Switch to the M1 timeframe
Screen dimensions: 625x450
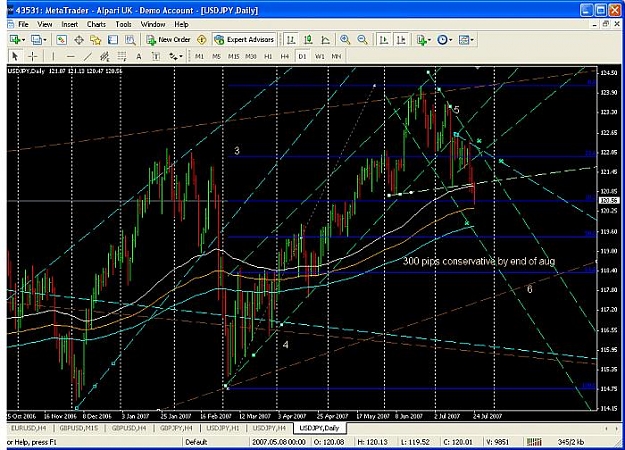[x=199, y=56]
